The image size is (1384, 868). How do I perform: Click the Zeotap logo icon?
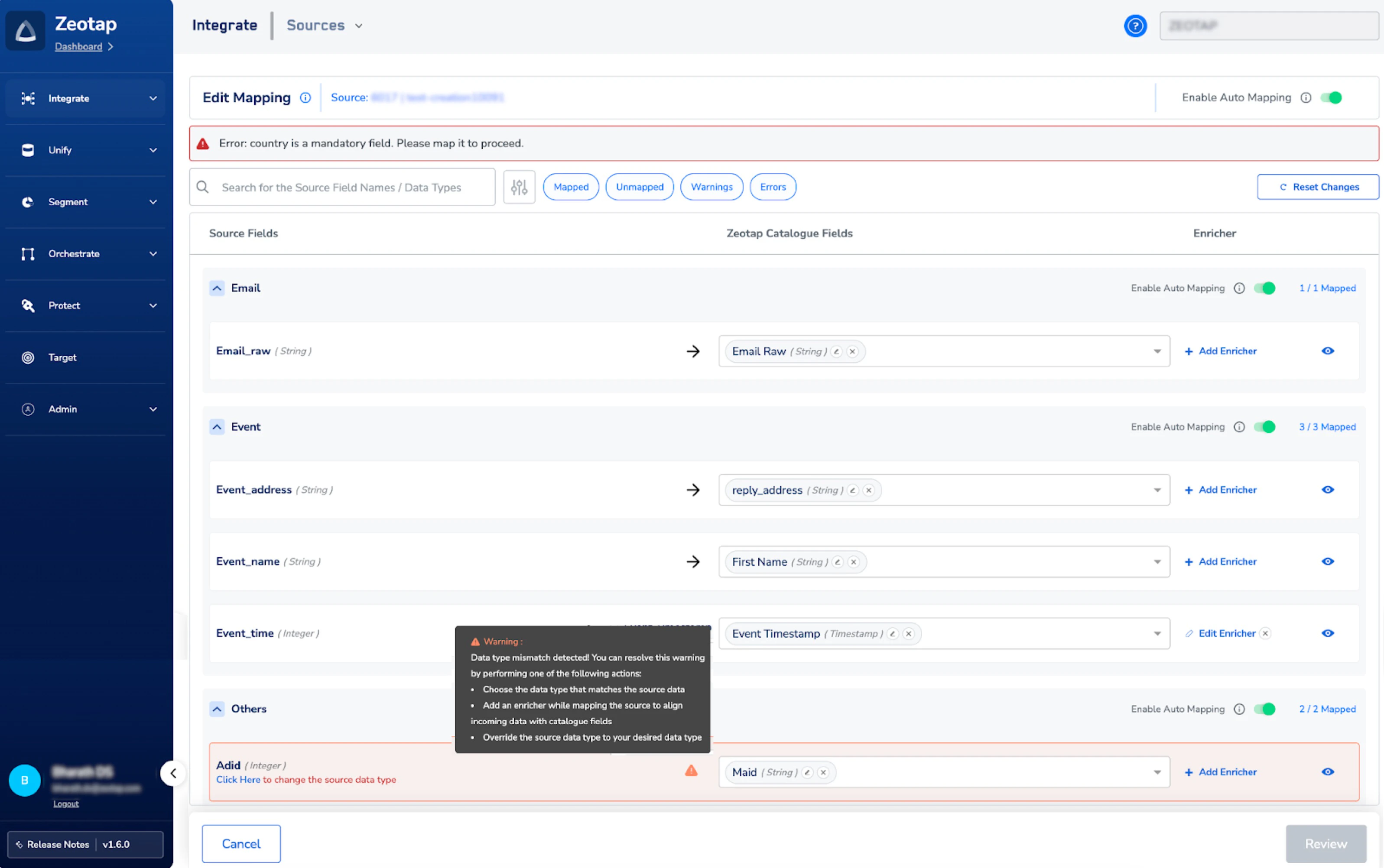[x=25, y=30]
